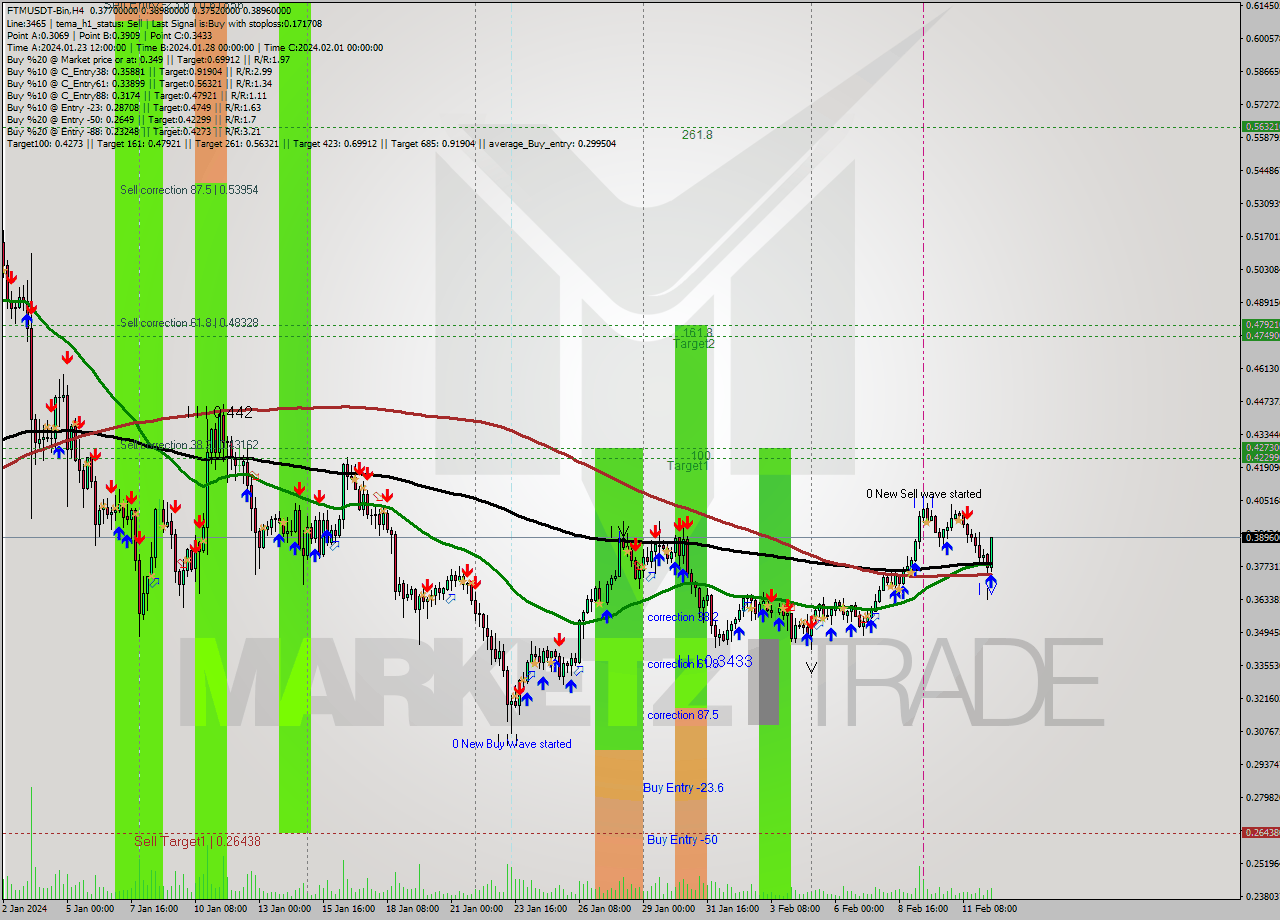1280x920 pixels.
Task: Click the 'Buy %10 @ Entry -23' line
Action: coord(133,107)
